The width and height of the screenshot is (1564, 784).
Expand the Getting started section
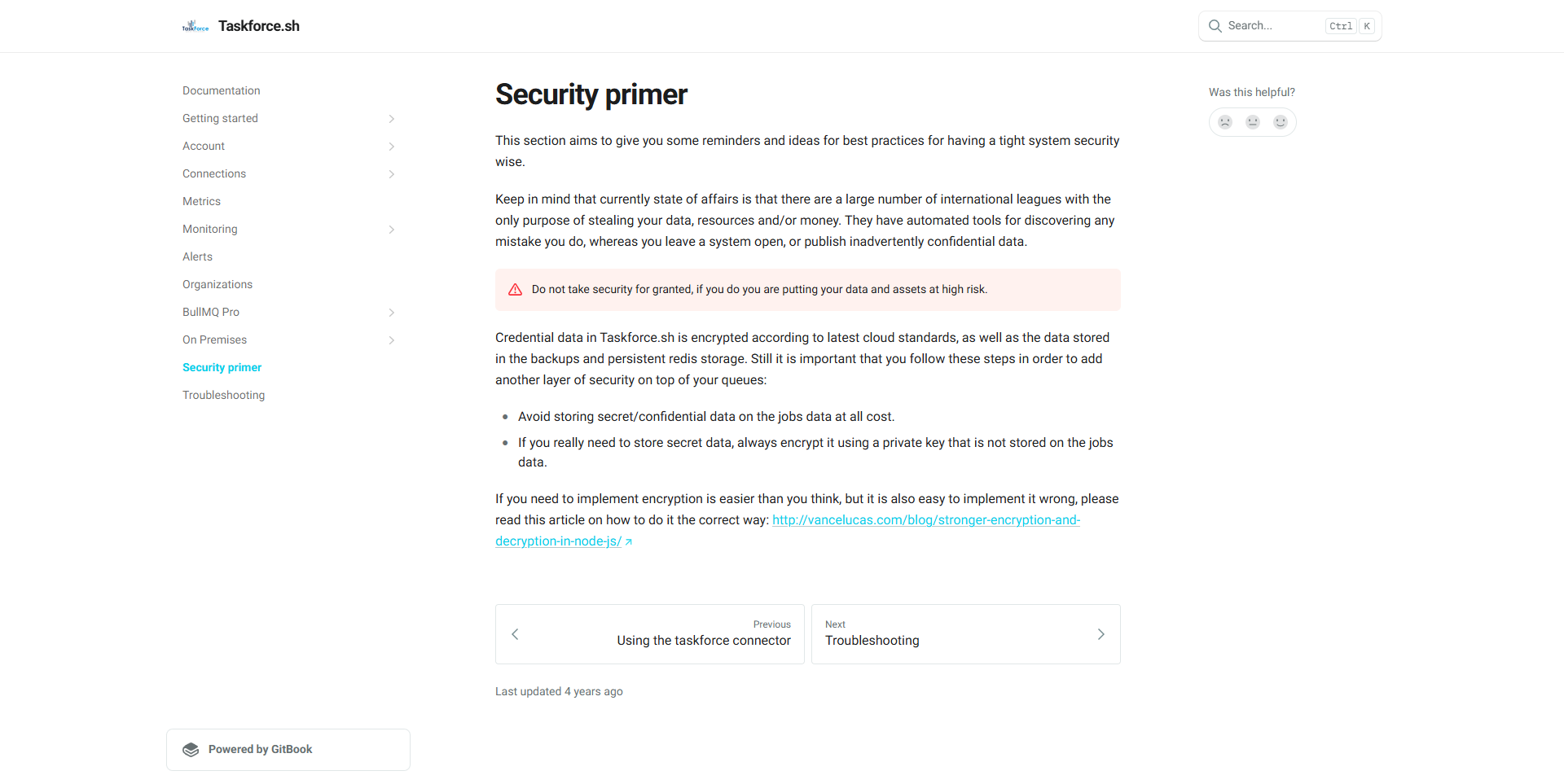pyautogui.click(x=392, y=119)
